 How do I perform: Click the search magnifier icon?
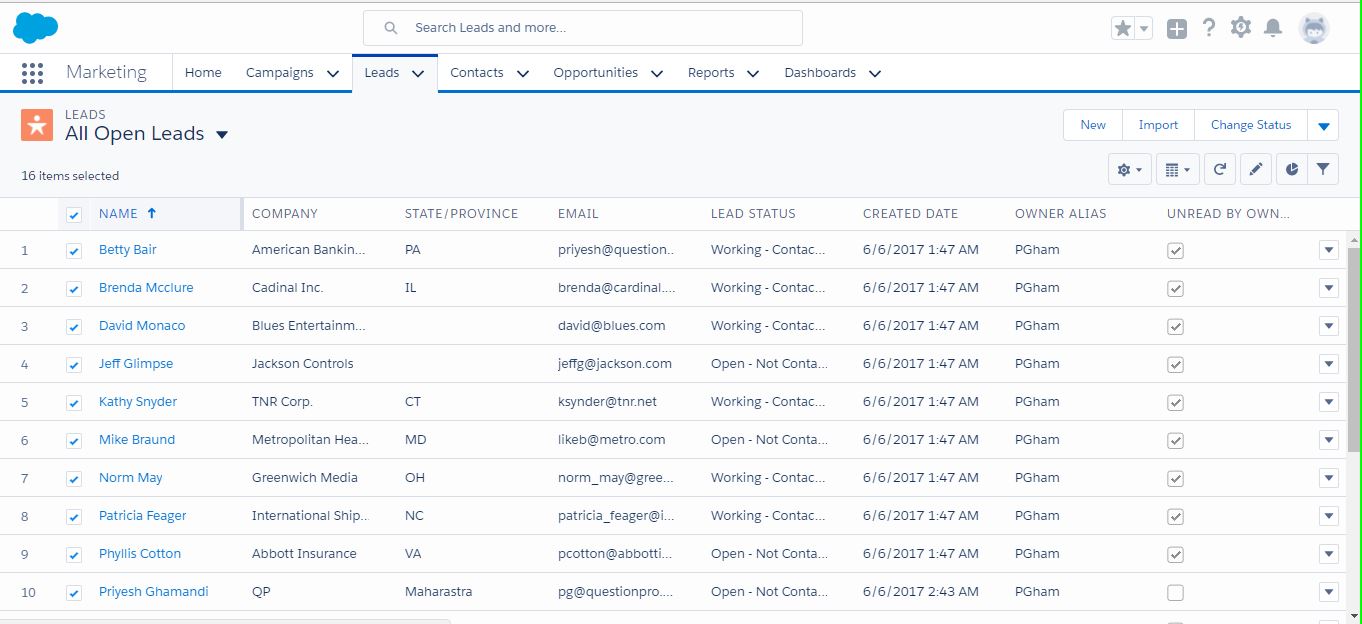[391, 28]
